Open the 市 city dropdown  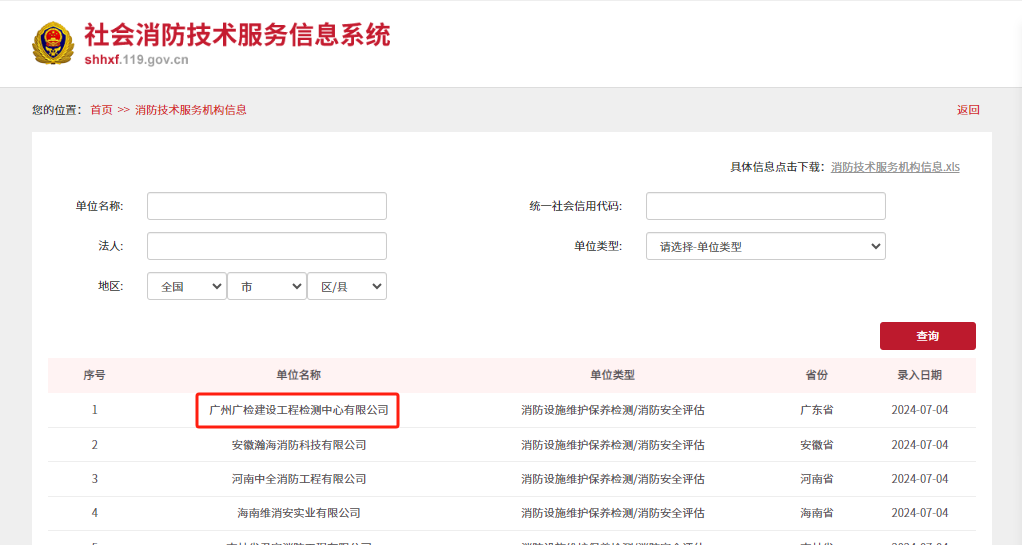(267, 286)
